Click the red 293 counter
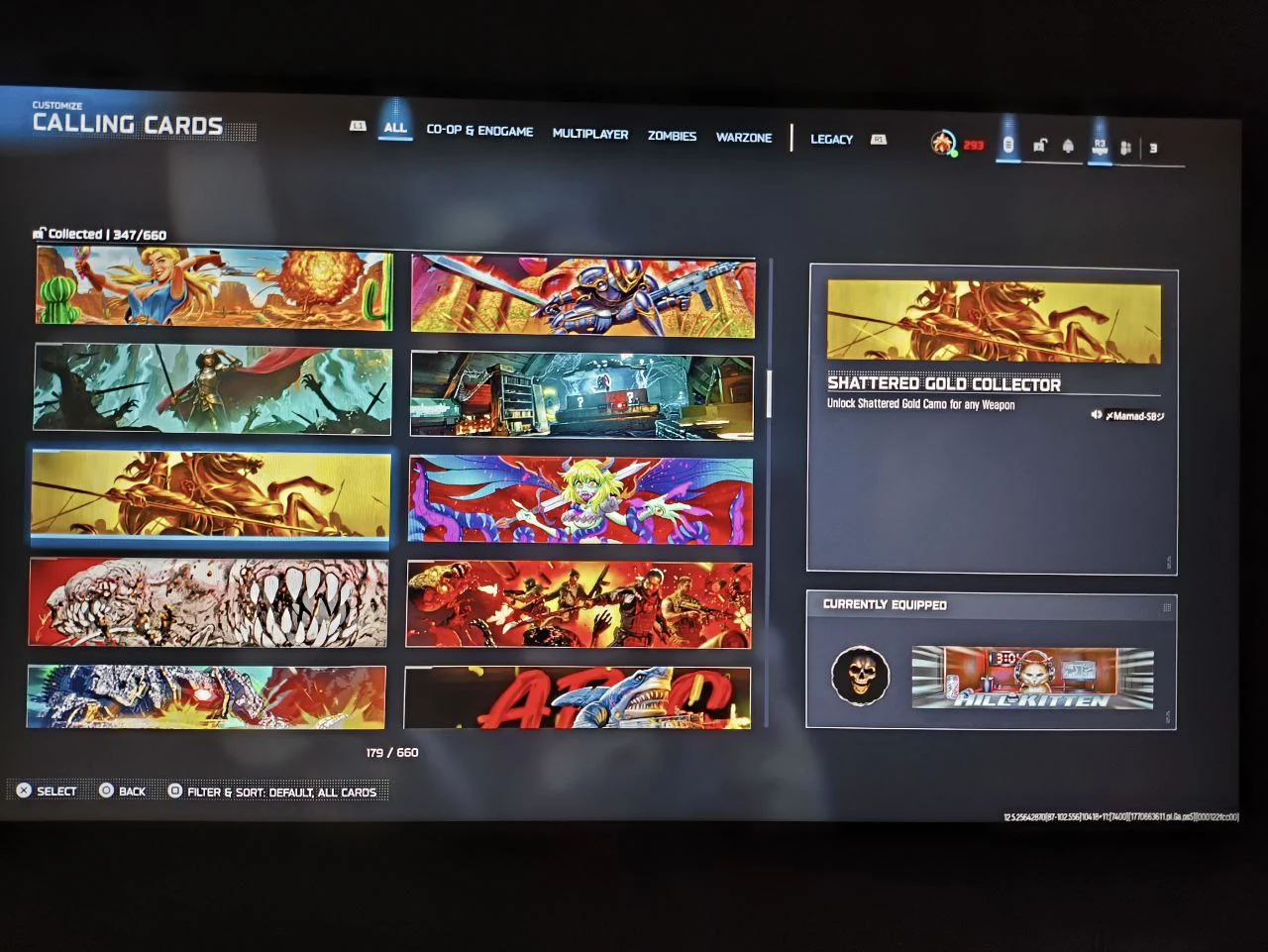 pos(974,146)
